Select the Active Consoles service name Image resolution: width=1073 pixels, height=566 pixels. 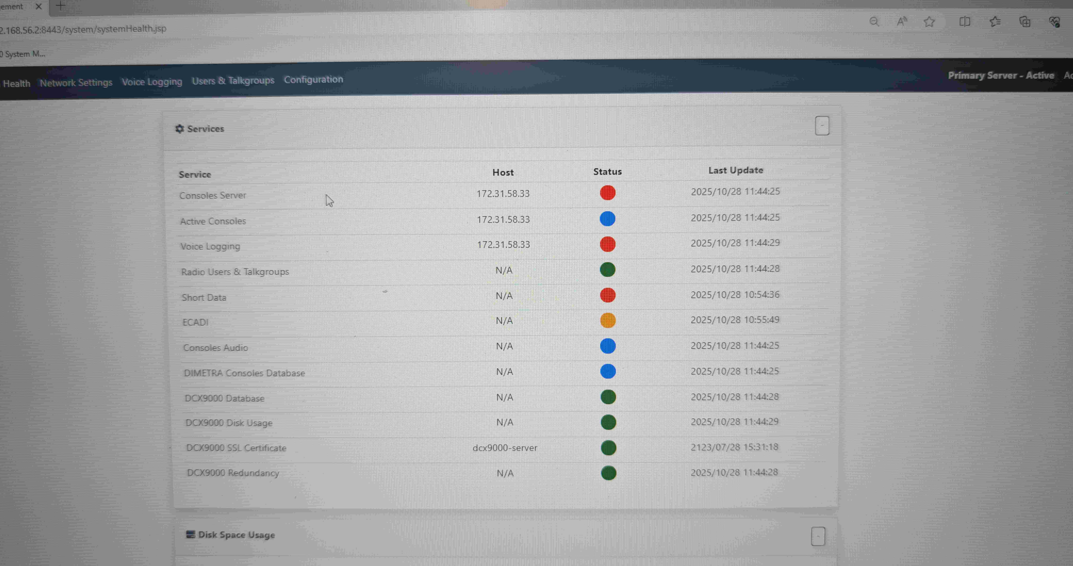[x=213, y=222]
